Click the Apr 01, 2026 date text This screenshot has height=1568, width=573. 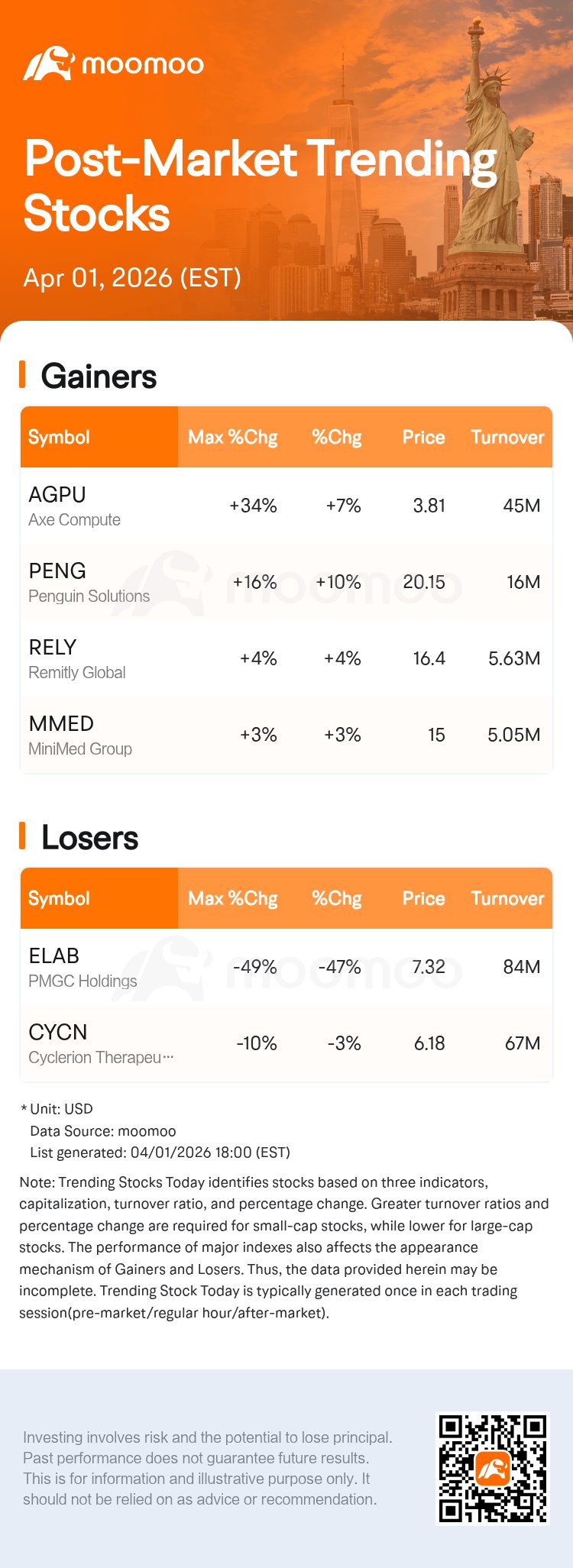coord(132,277)
